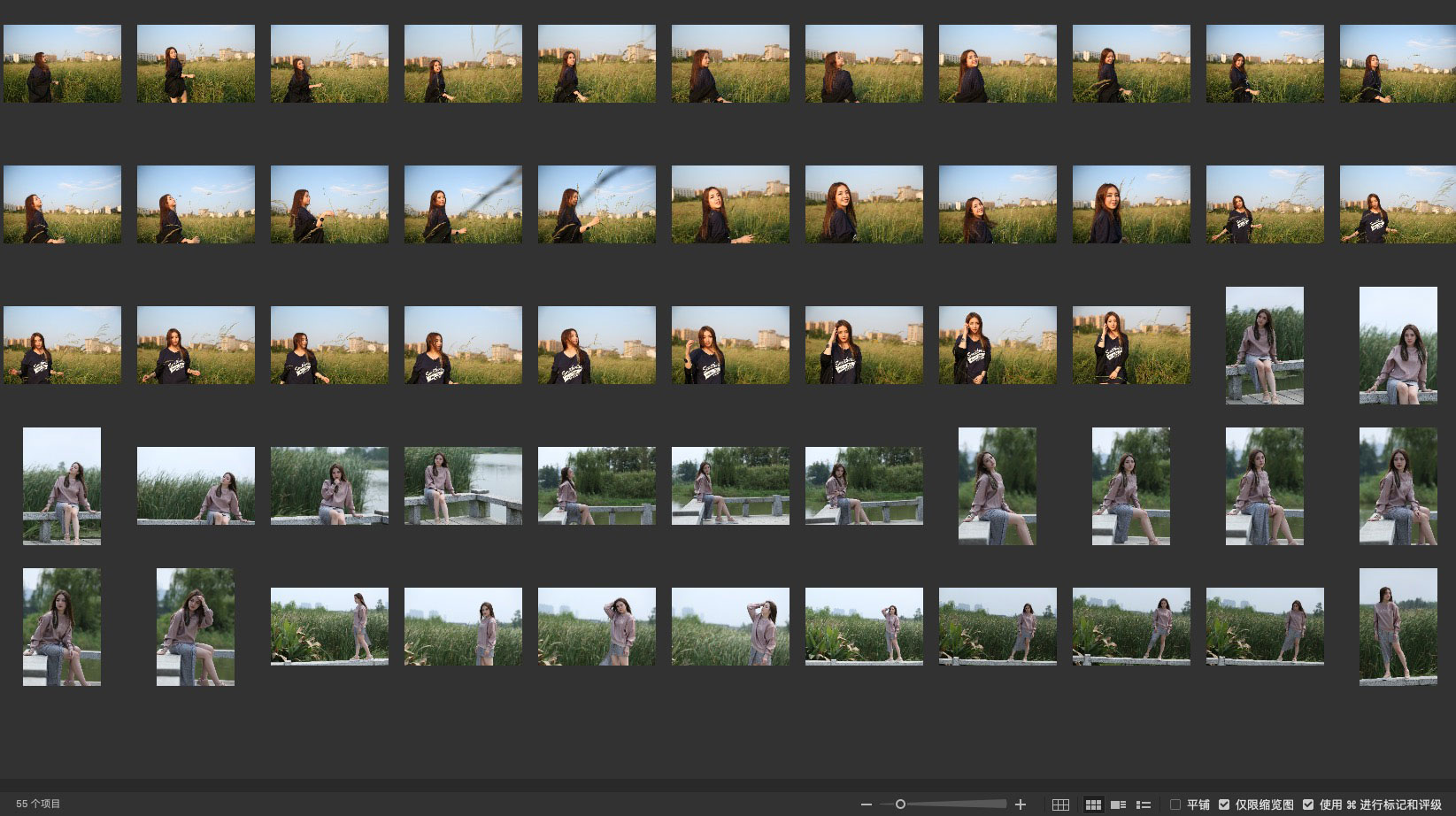This screenshot has height=816, width=1456.
Task: Uncheck the 仅限缩览图 option
Action: (x=1224, y=804)
